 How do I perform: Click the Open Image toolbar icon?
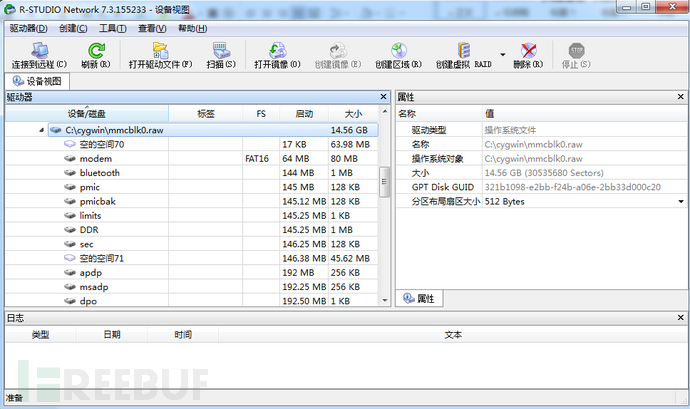tap(277, 51)
